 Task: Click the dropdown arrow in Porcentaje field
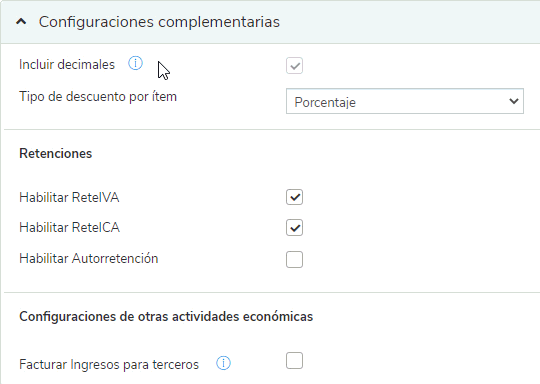coord(514,101)
